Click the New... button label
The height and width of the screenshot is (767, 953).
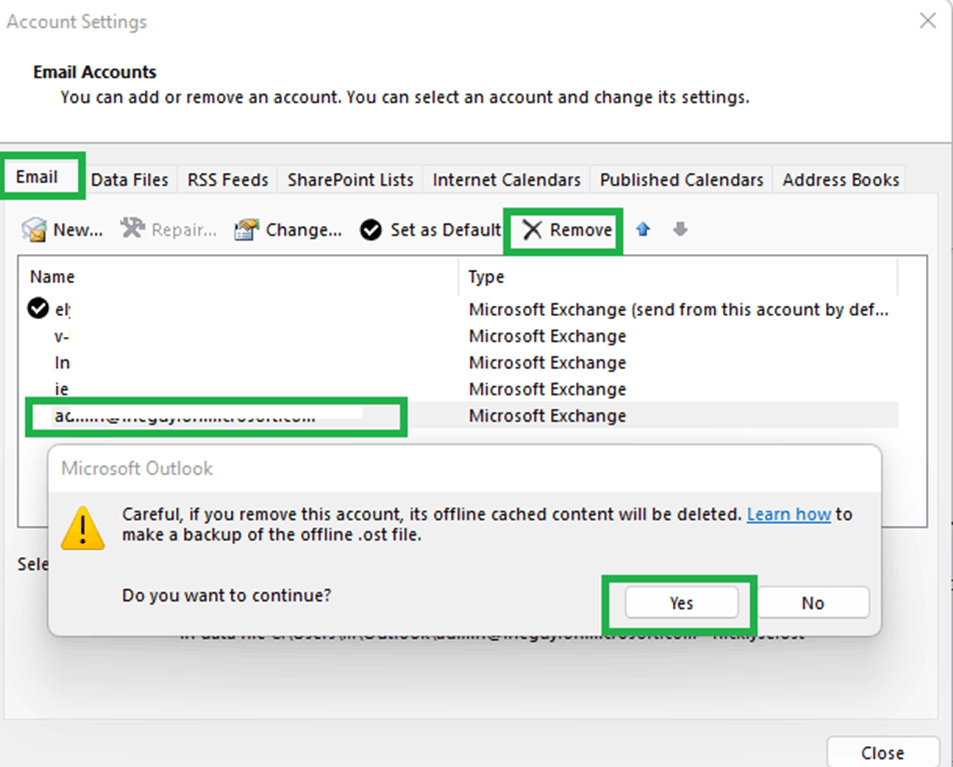(78, 230)
